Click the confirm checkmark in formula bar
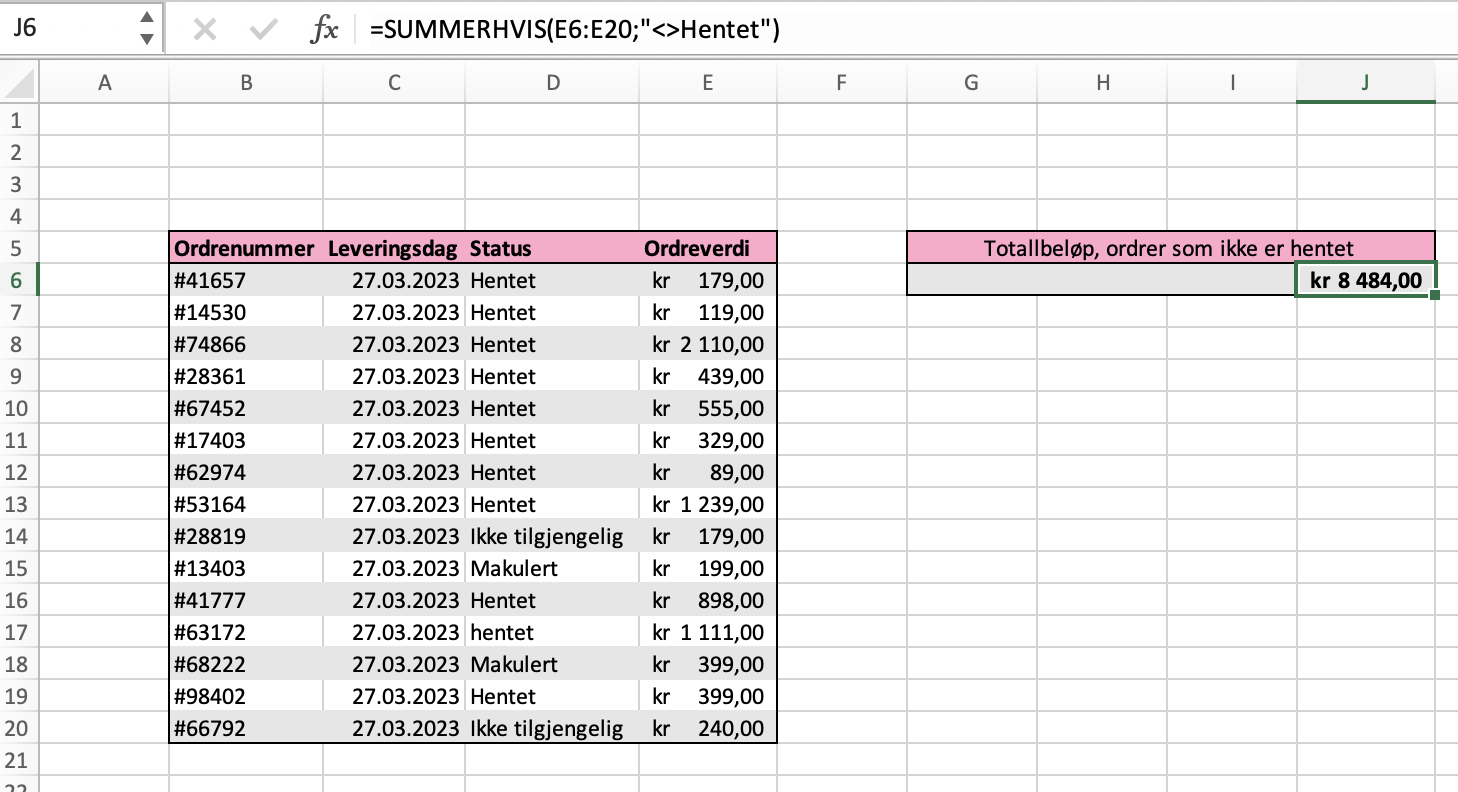Image resolution: width=1458 pixels, height=792 pixels. [x=264, y=30]
